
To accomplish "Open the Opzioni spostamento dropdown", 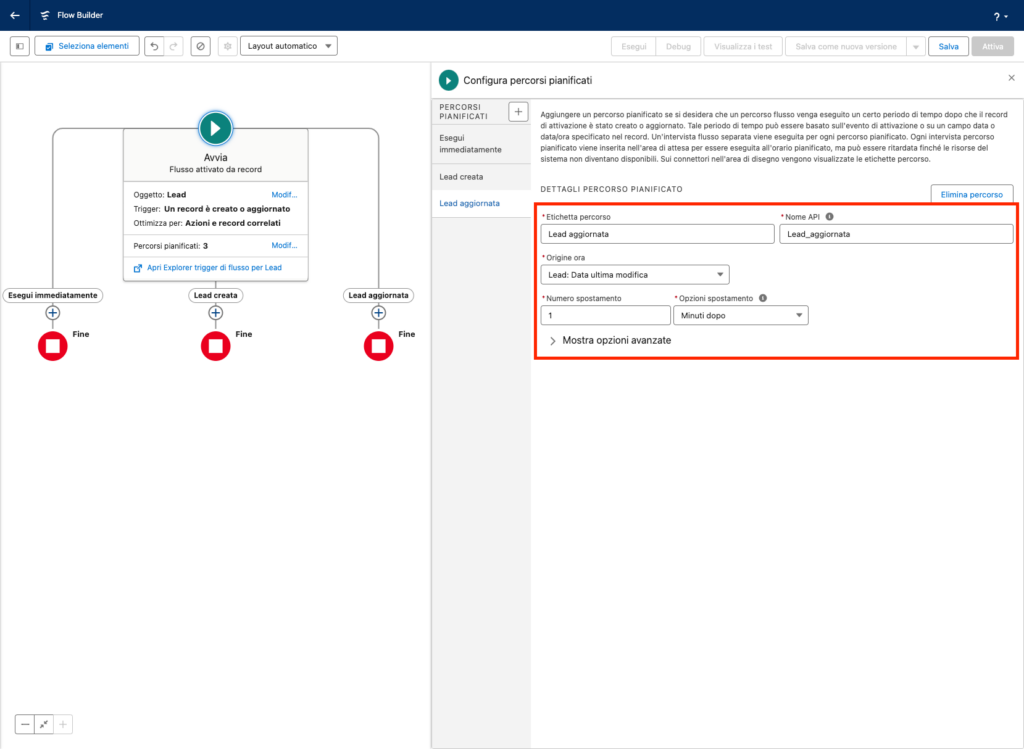I will (x=740, y=315).
